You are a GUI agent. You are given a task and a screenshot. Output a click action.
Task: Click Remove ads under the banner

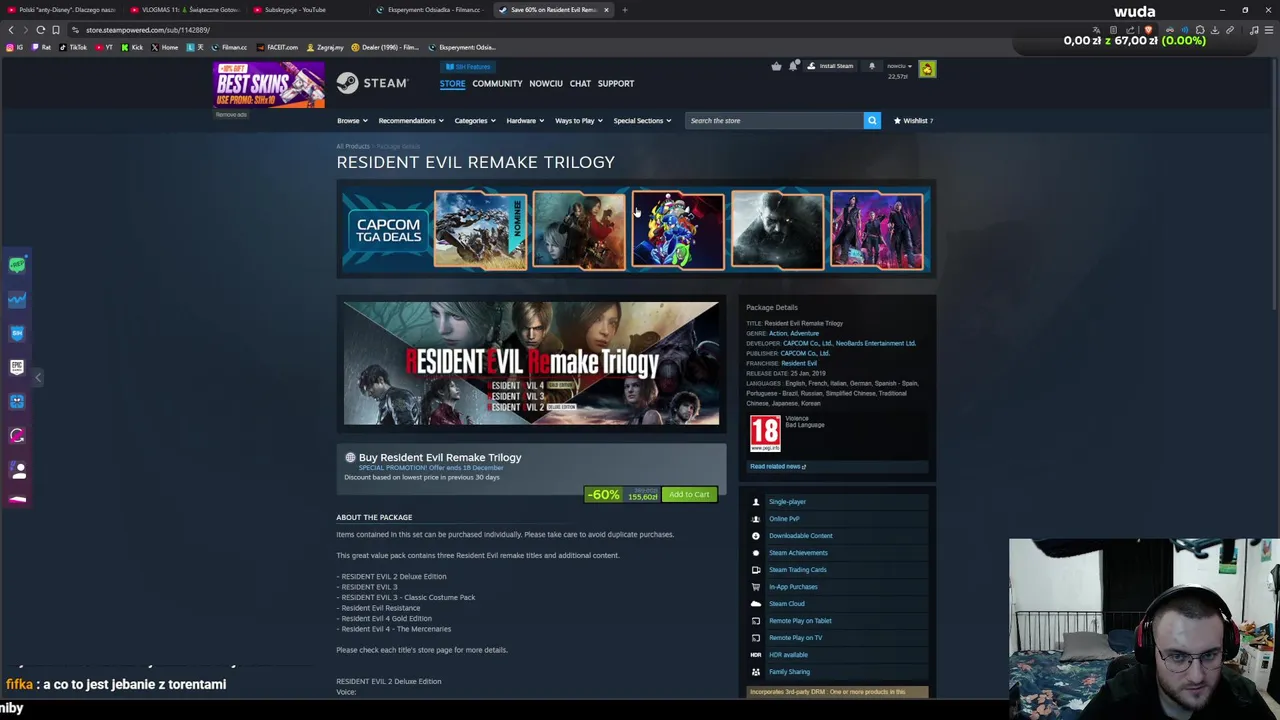pyautogui.click(x=231, y=115)
